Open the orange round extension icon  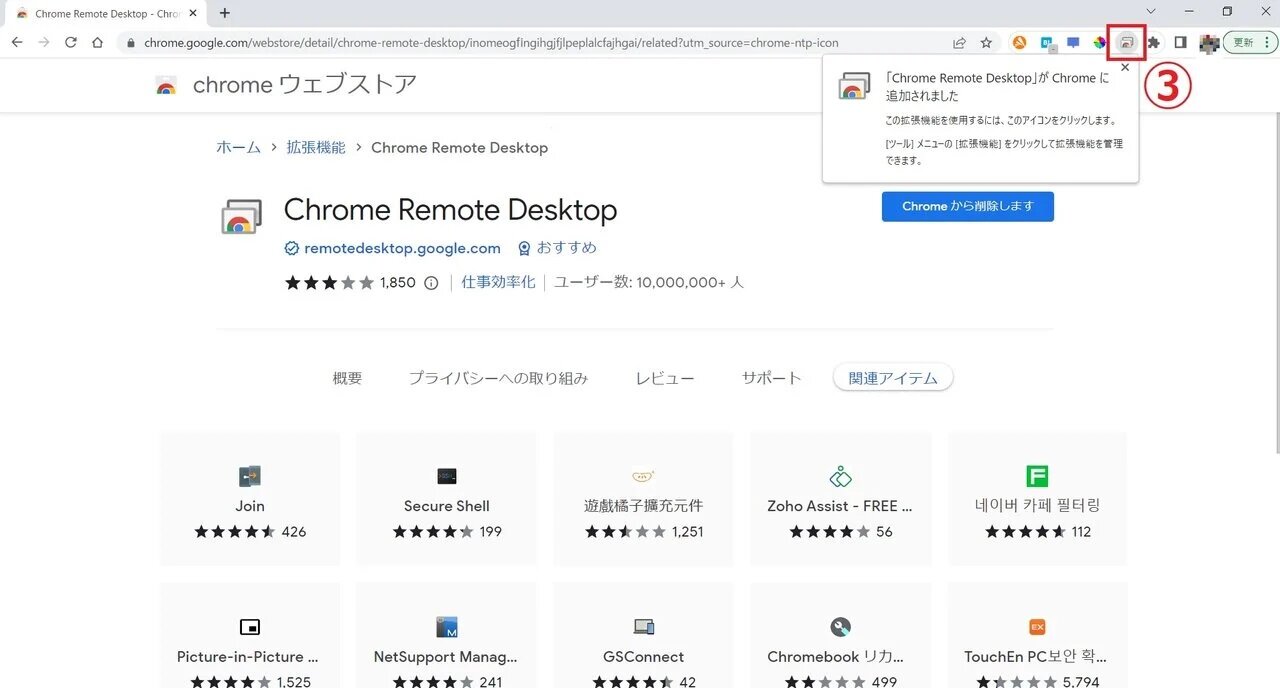[x=1020, y=43]
